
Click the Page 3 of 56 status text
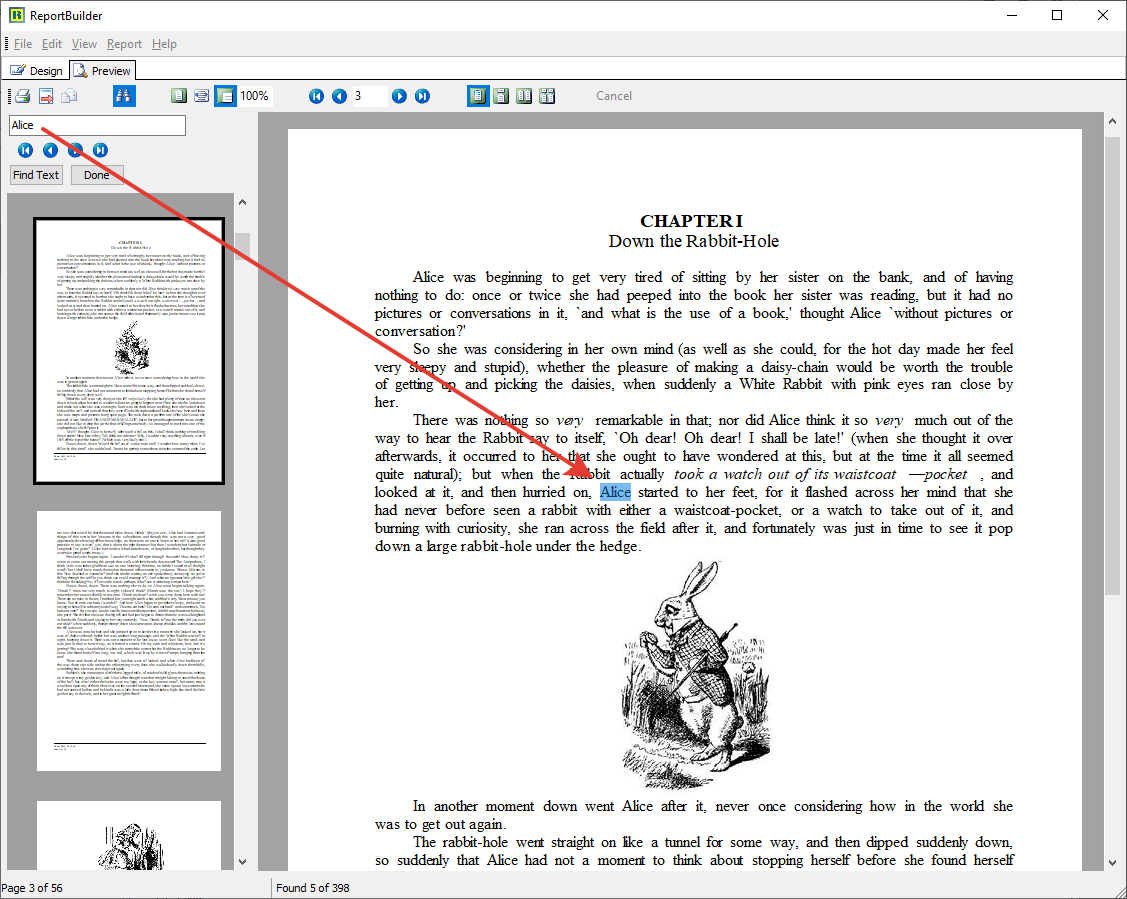pyautogui.click(x=32, y=888)
